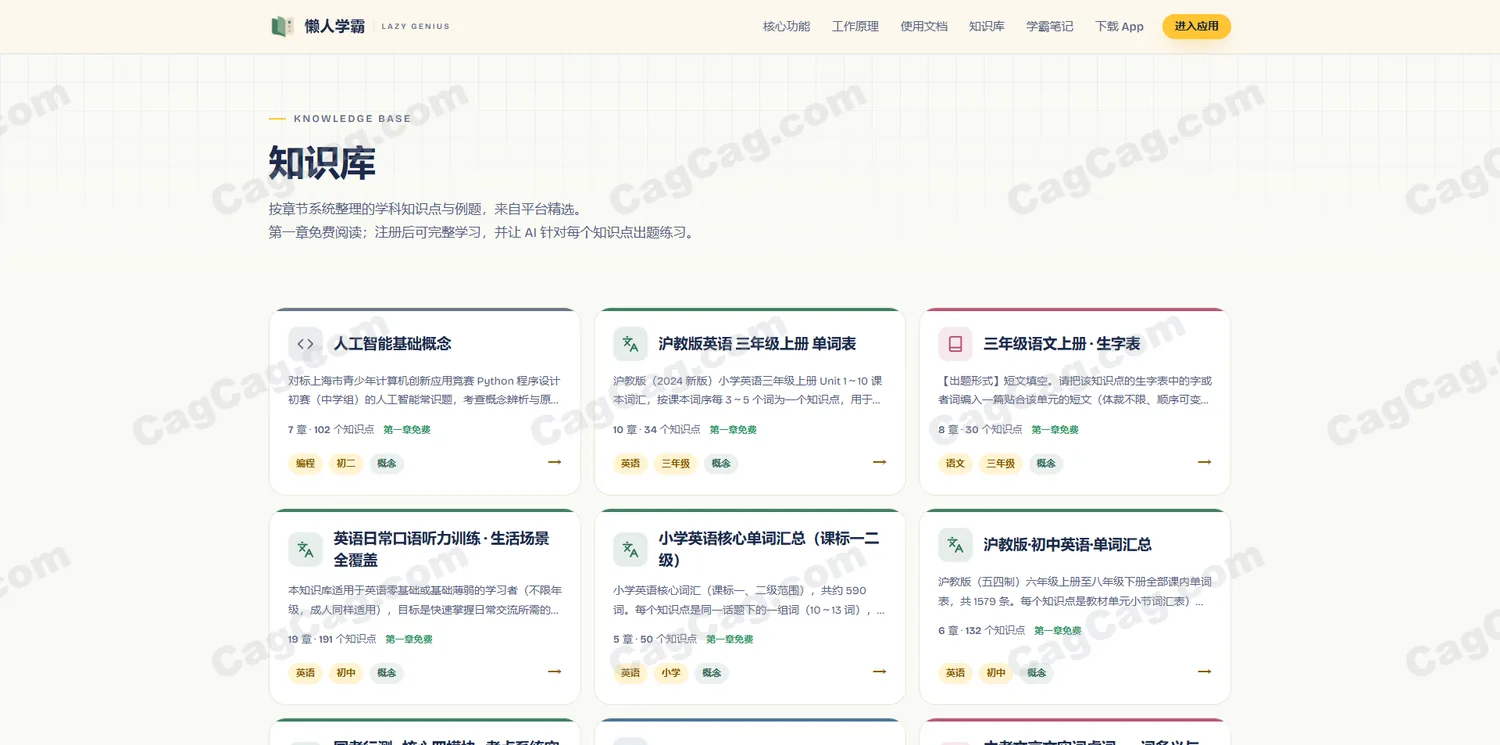Open the 核心功能 nav item
Screen dimensions: 1500x745
(786, 27)
